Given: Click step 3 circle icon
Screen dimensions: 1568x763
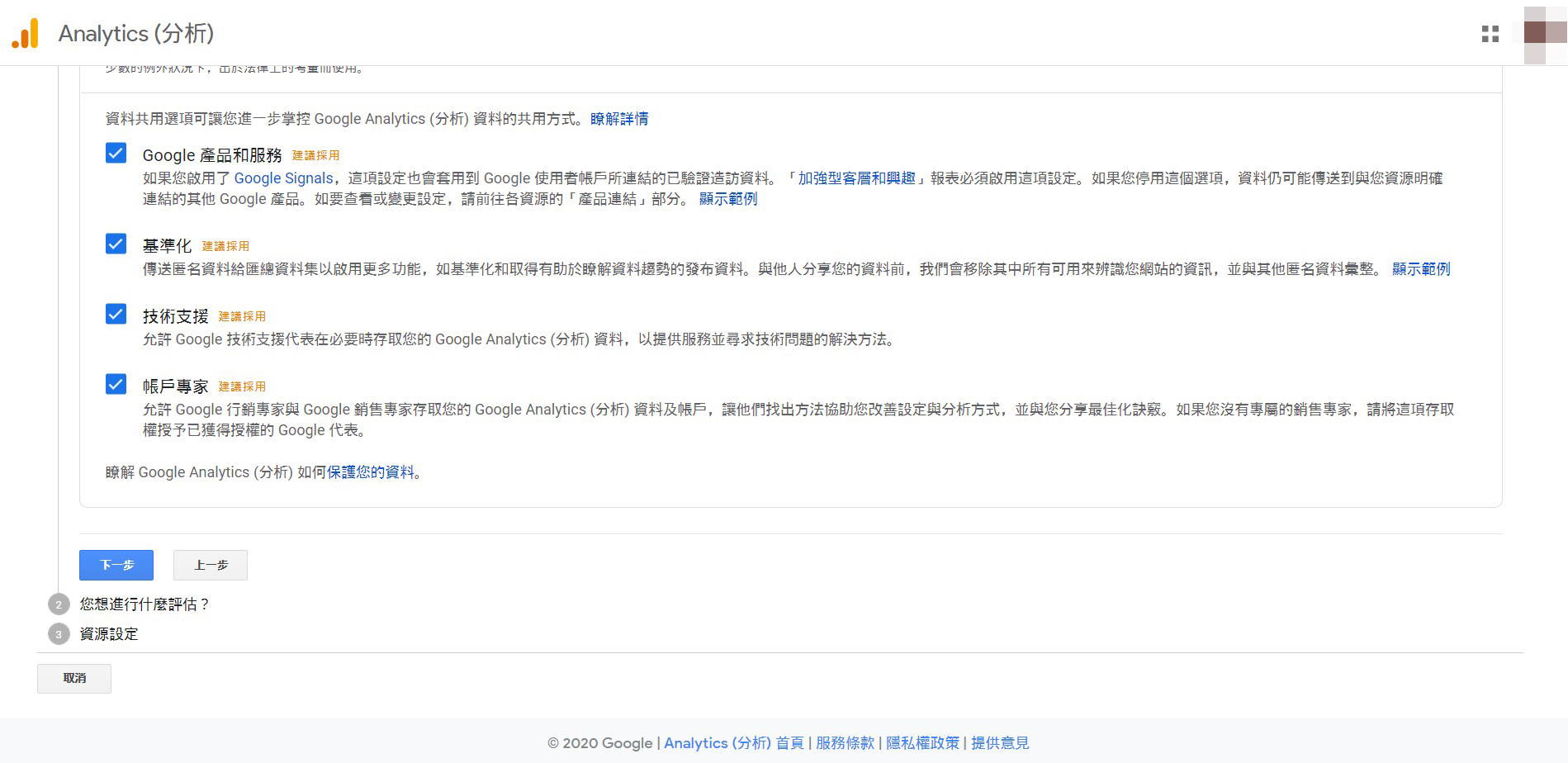Looking at the screenshot, I should pyautogui.click(x=59, y=634).
